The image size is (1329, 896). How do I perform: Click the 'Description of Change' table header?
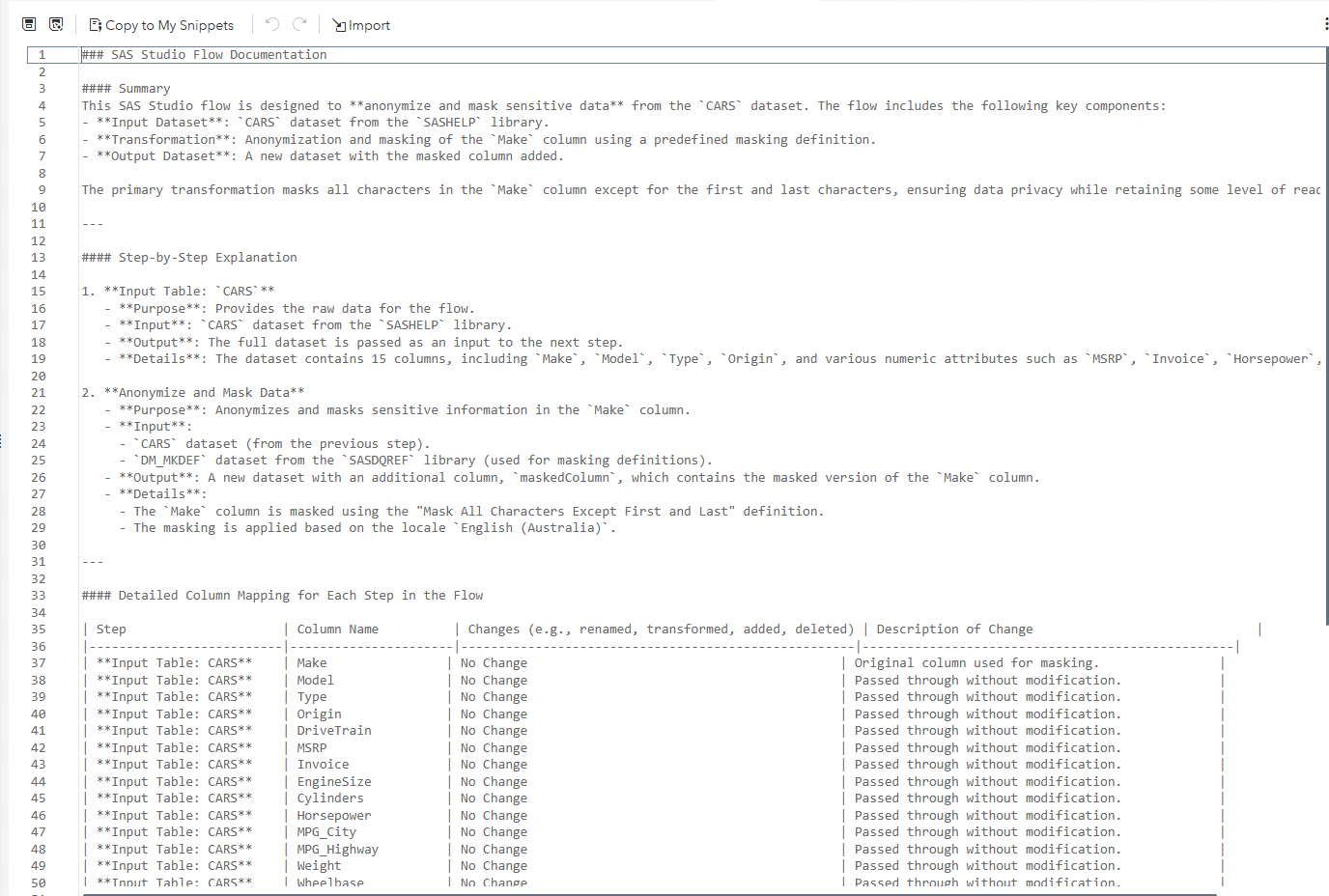coord(954,630)
